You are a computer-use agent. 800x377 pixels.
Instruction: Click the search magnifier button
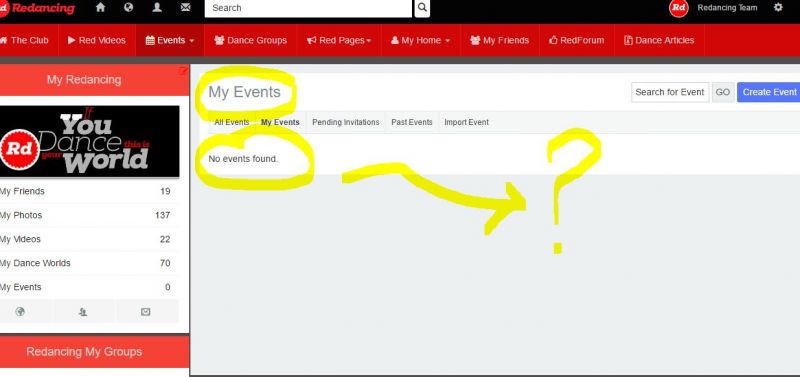(x=422, y=8)
